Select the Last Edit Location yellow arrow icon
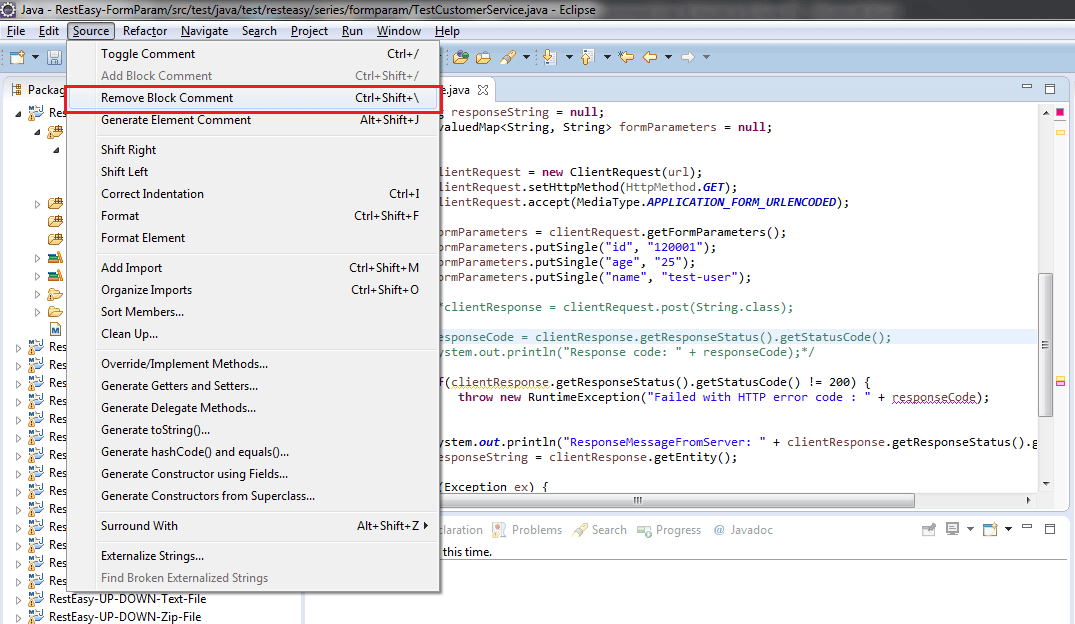The height and width of the screenshot is (624, 1075). (x=625, y=57)
